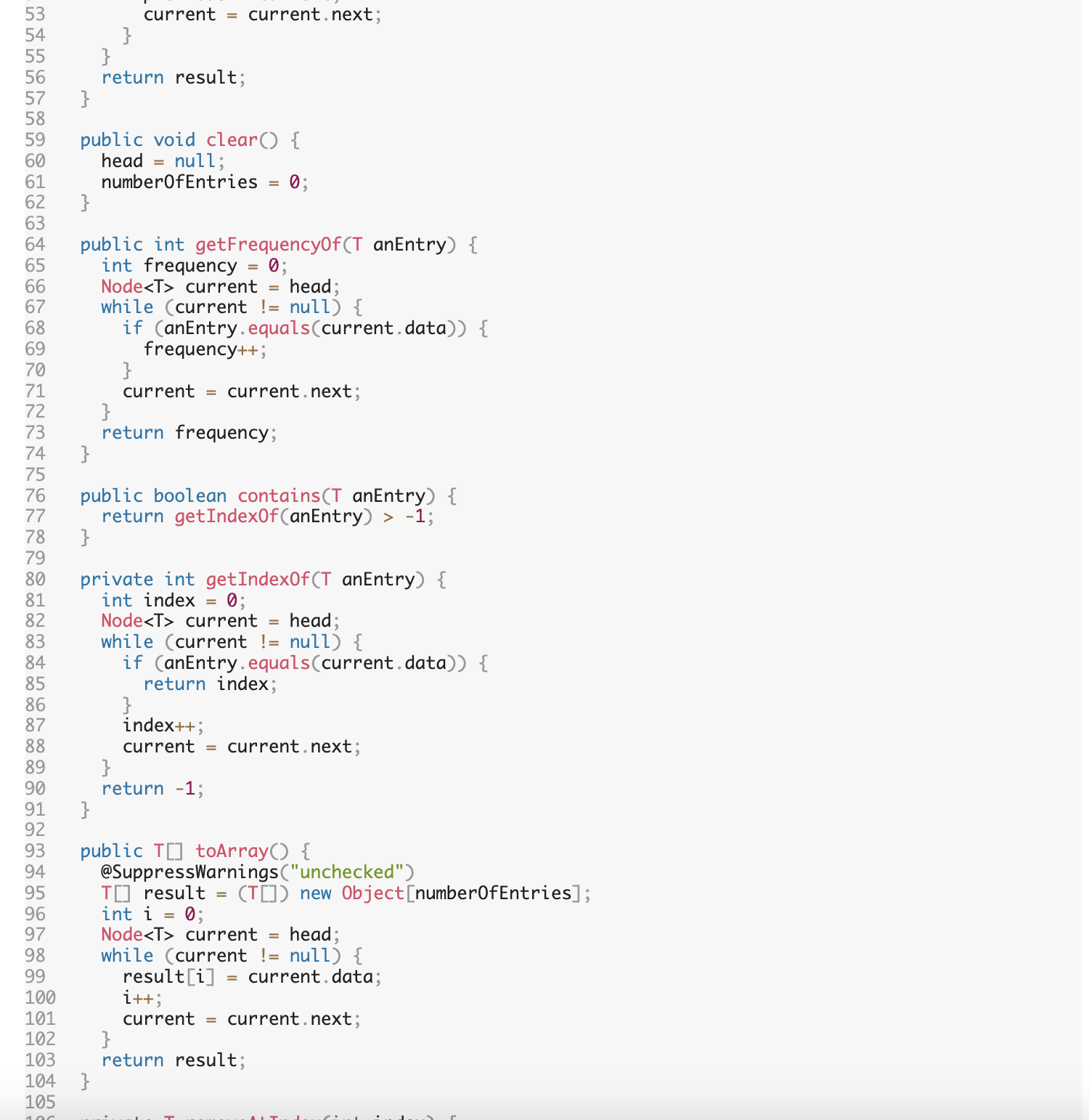Click 'return result;' on line 56

(x=174, y=77)
